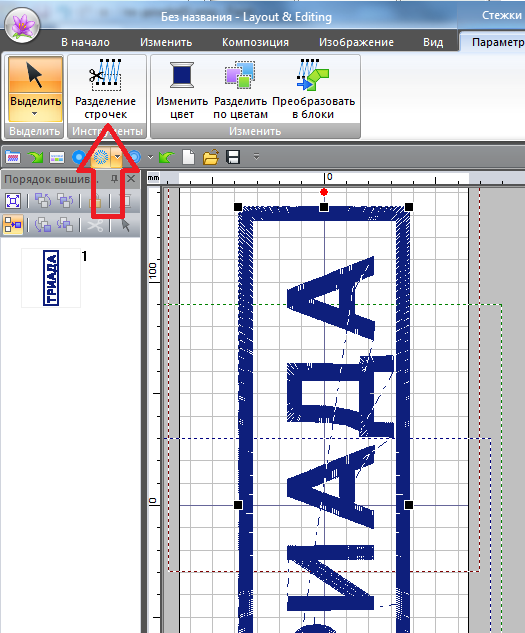
Task: Click the green left-arrow undo icon
Action: point(166,157)
